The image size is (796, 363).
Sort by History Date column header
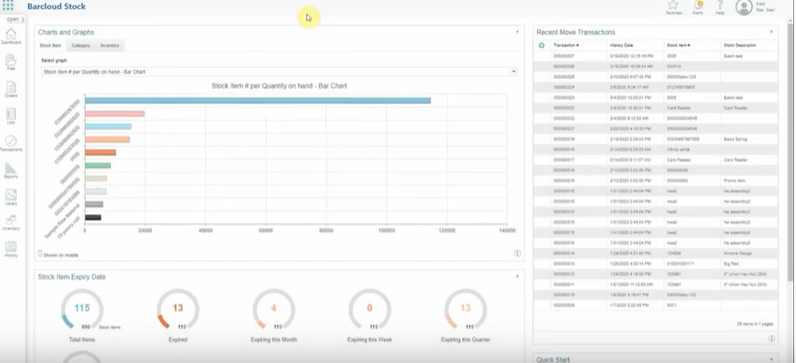pyautogui.click(x=621, y=45)
